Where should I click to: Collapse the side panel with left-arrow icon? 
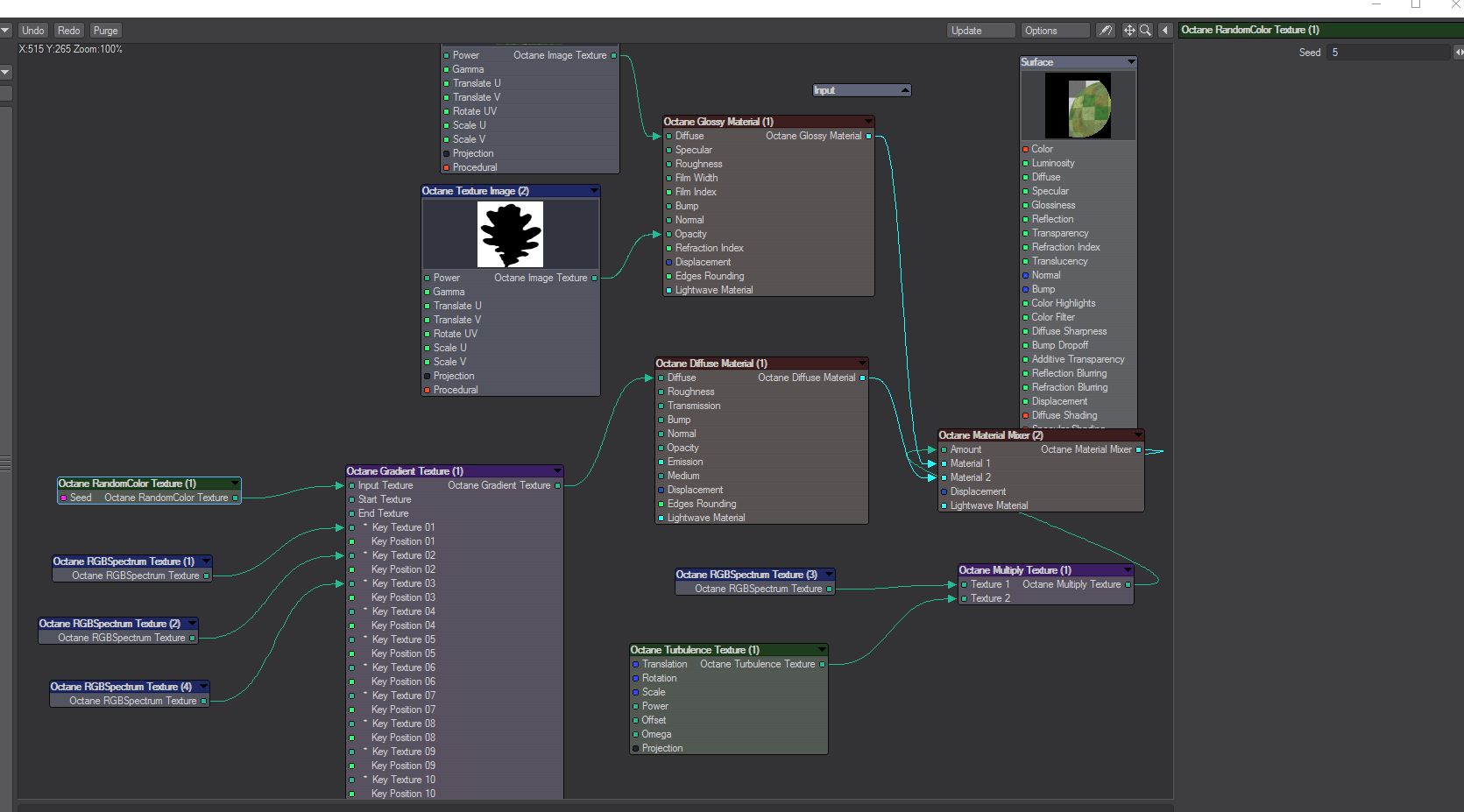1165,31
